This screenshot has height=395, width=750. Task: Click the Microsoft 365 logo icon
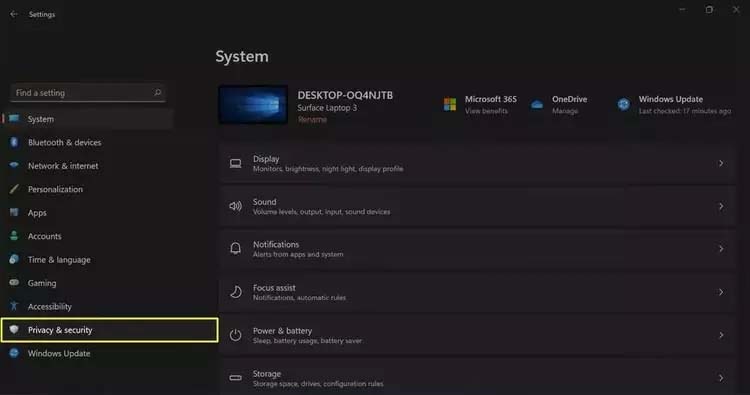450,104
